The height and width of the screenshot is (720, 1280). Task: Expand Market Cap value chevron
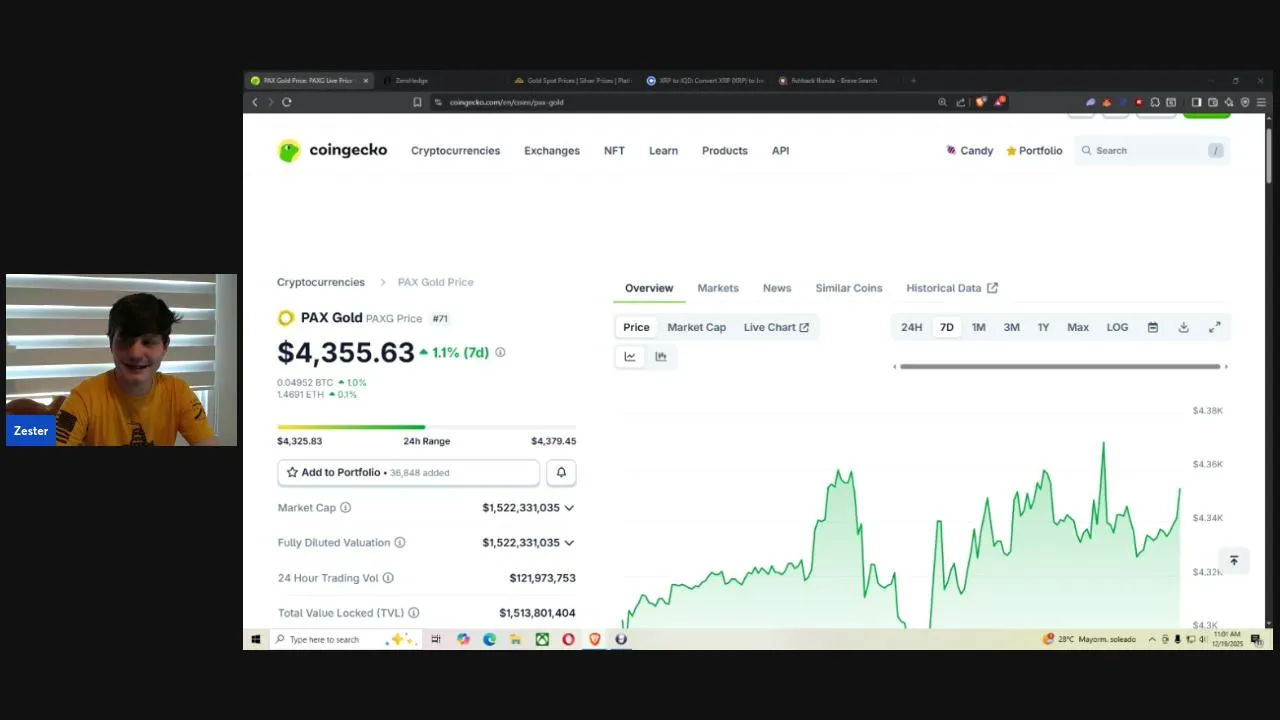point(569,508)
